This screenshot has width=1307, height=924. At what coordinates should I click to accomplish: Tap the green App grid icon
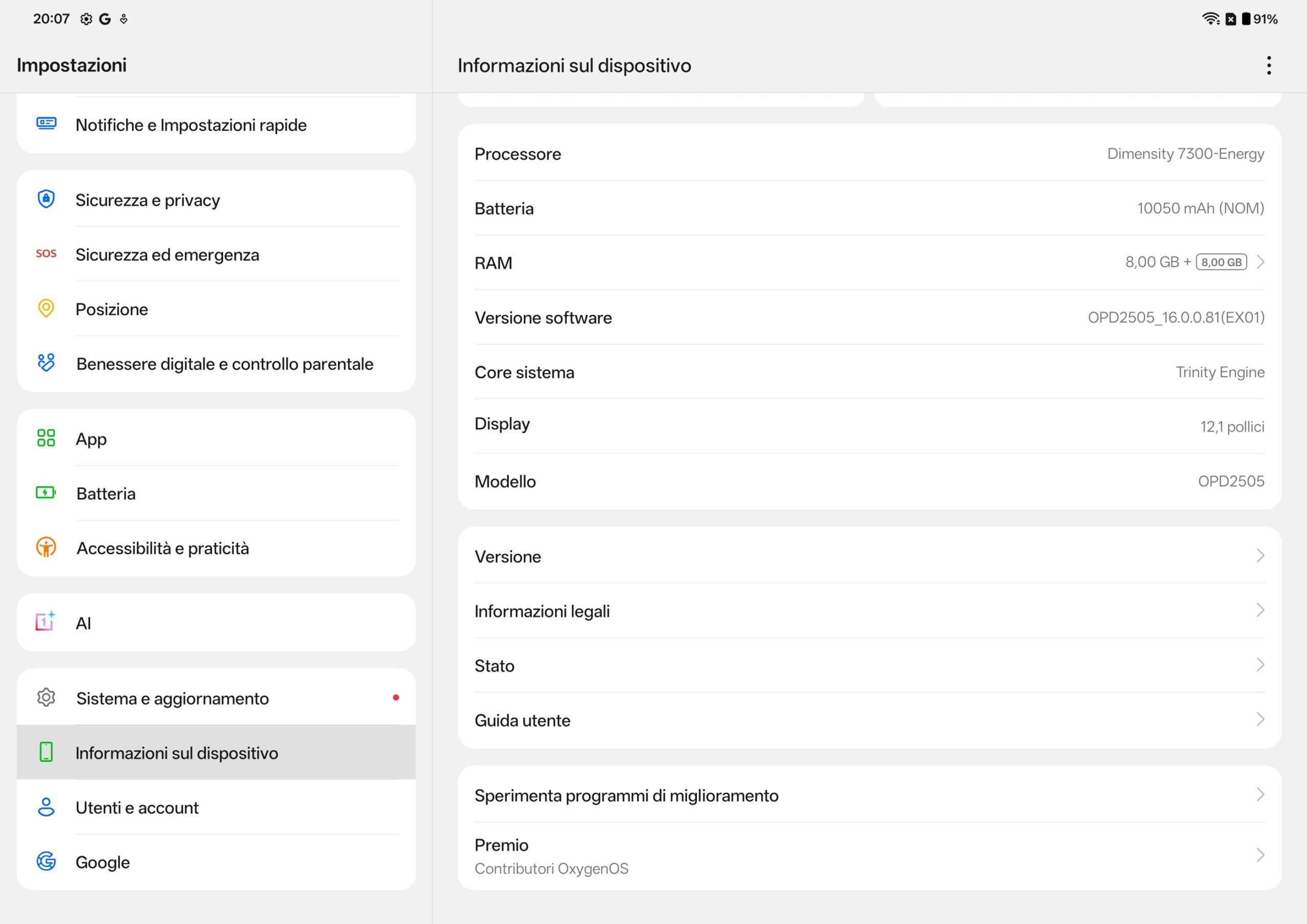click(46, 438)
